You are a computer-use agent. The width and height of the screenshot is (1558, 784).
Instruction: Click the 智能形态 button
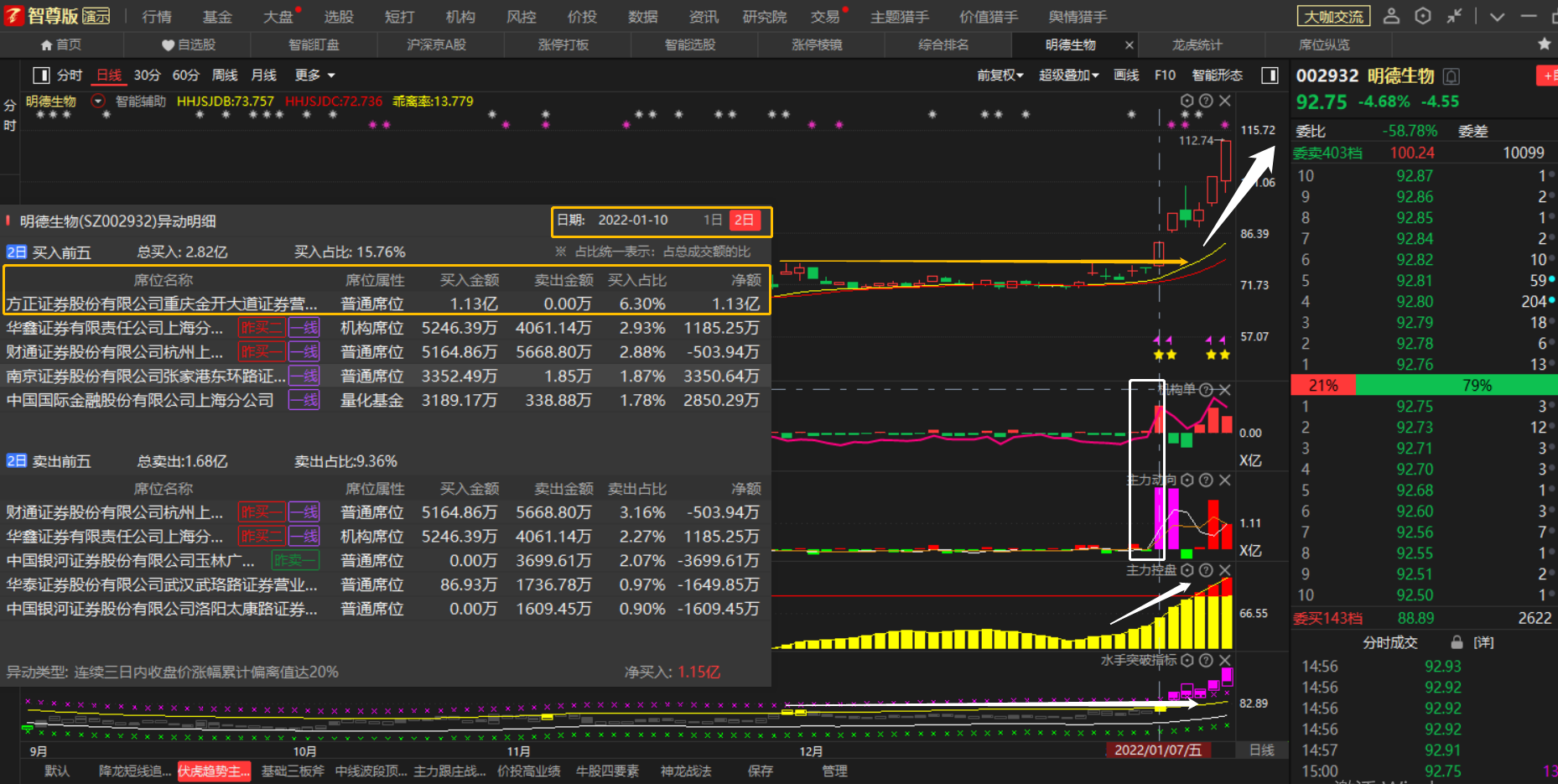point(1218,75)
